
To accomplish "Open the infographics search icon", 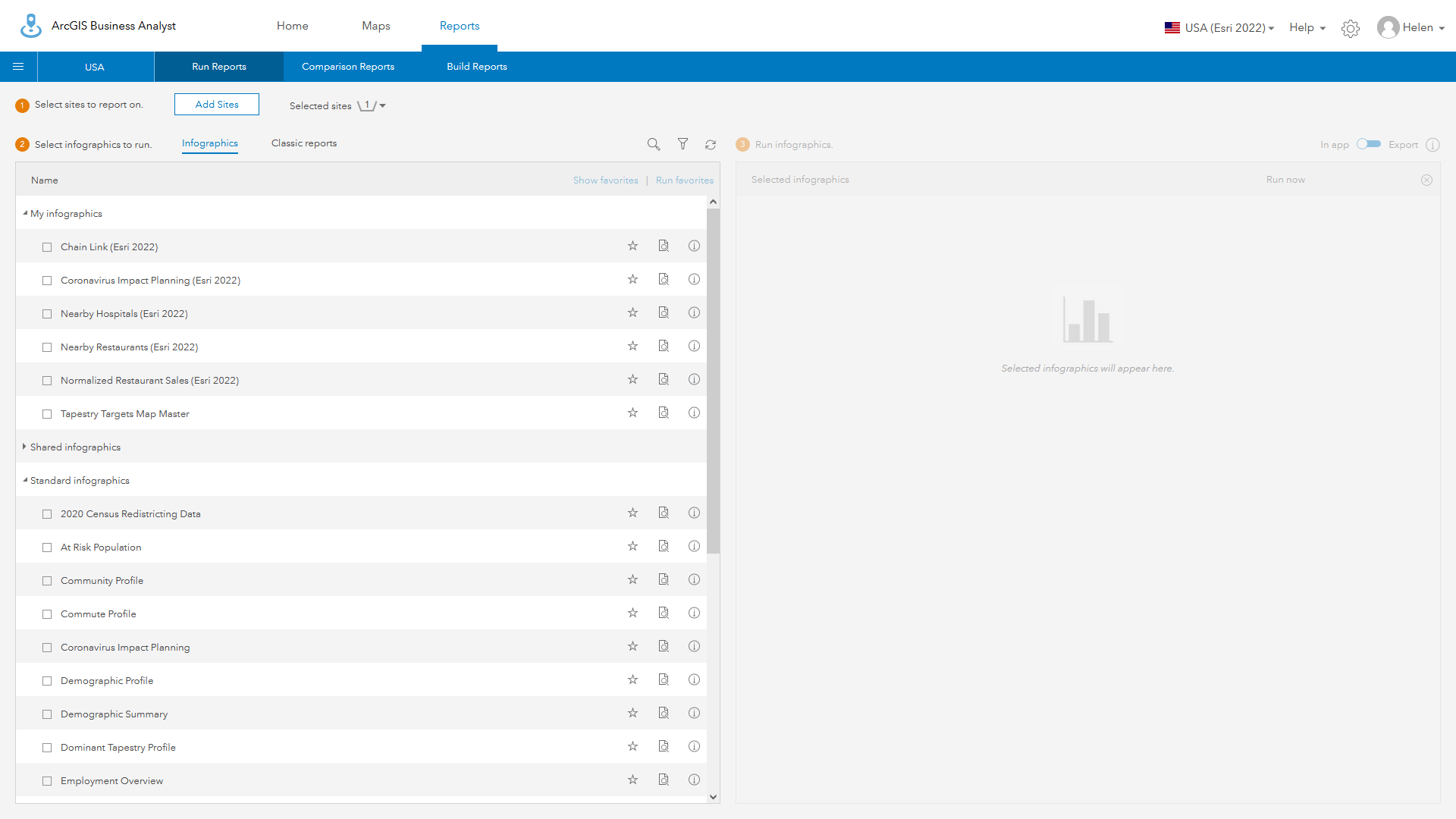I will point(653,144).
